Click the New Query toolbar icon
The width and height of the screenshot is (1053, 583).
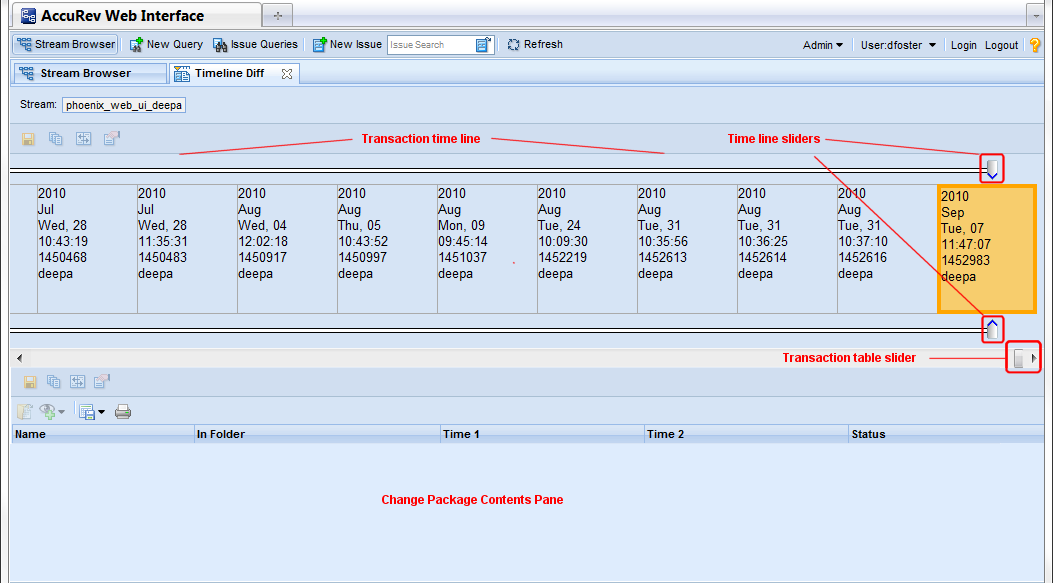tap(166, 45)
